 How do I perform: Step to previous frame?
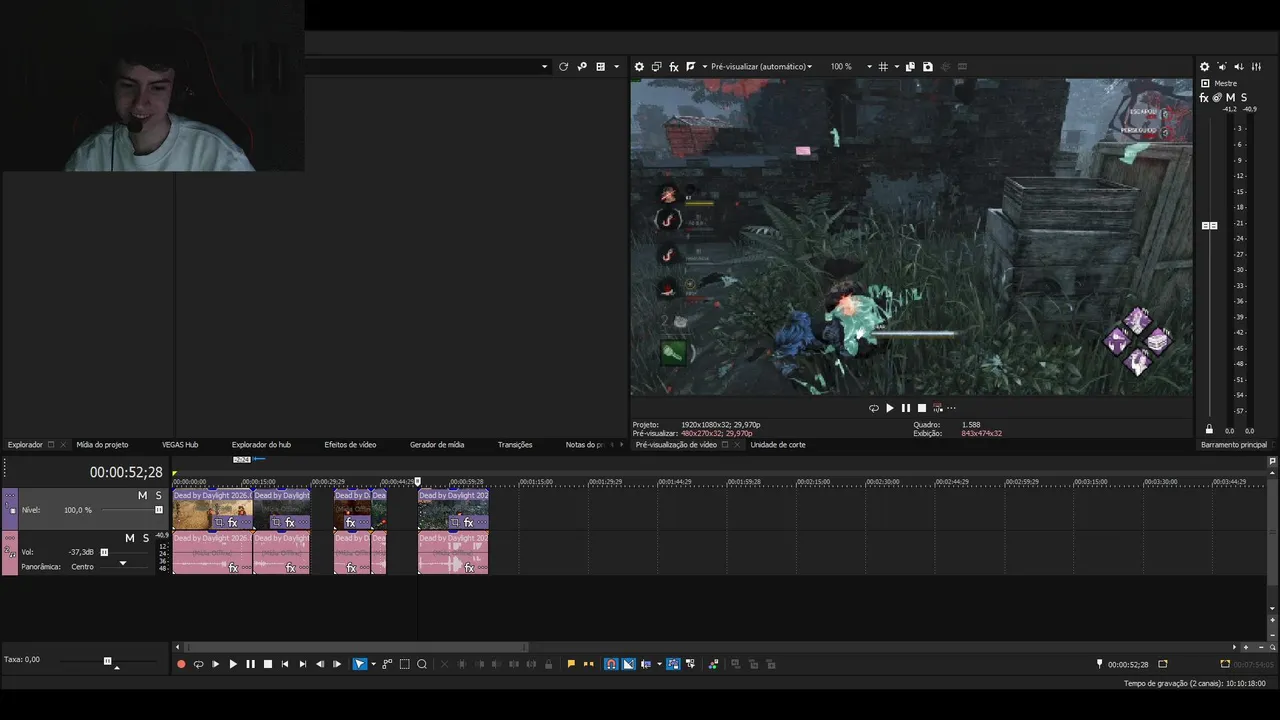[x=320, y=664]
